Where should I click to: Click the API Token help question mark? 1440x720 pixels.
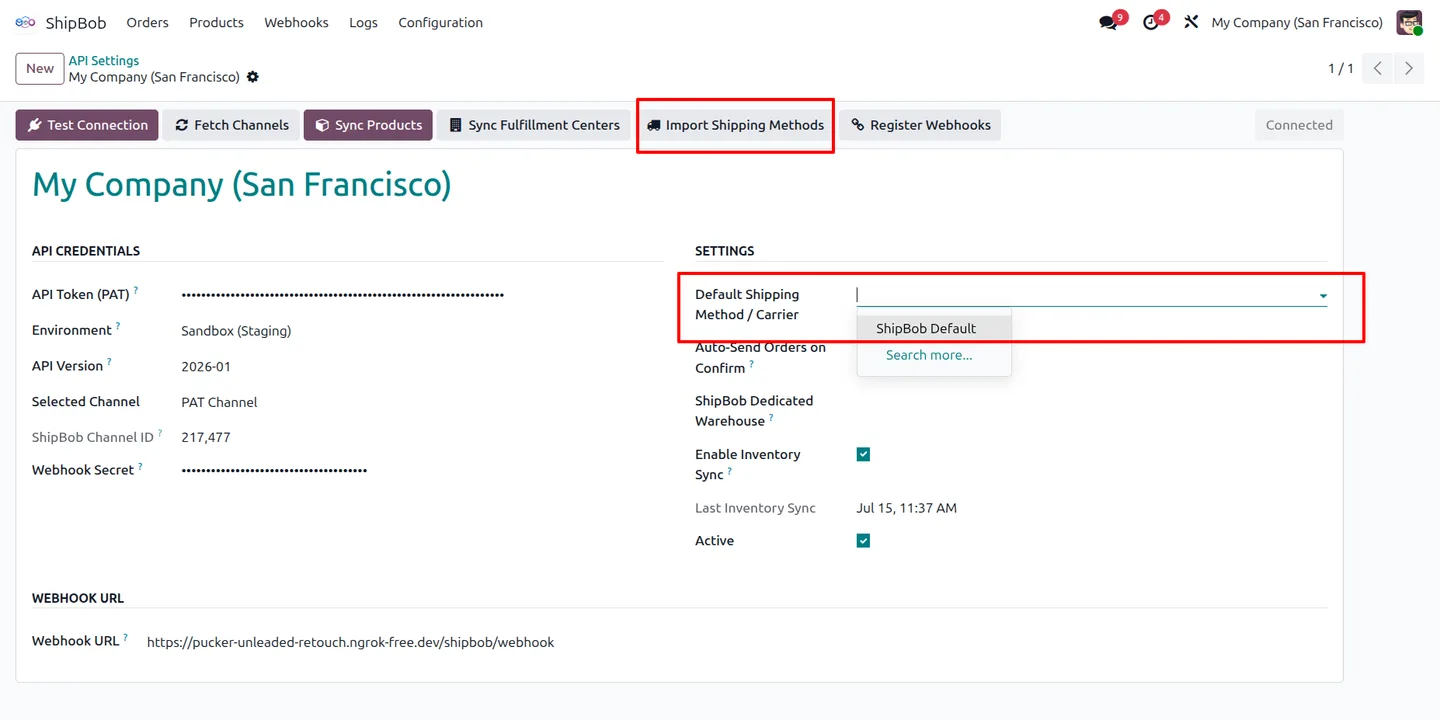136,291
